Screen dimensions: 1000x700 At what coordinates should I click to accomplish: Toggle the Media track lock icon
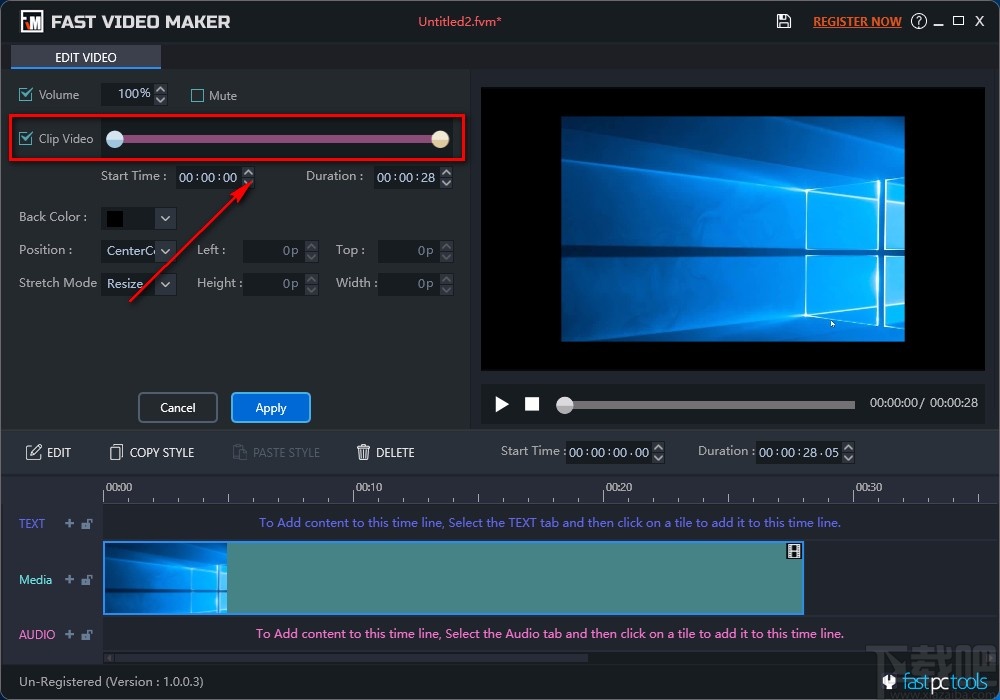pos(87,580)
